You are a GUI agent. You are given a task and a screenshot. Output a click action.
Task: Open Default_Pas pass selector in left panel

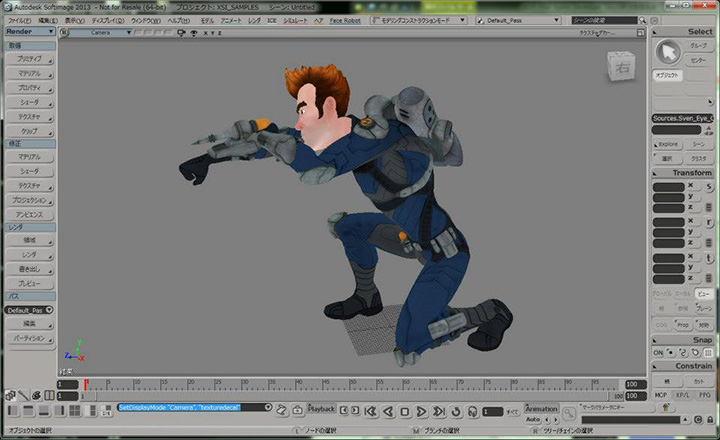point(29,310)
